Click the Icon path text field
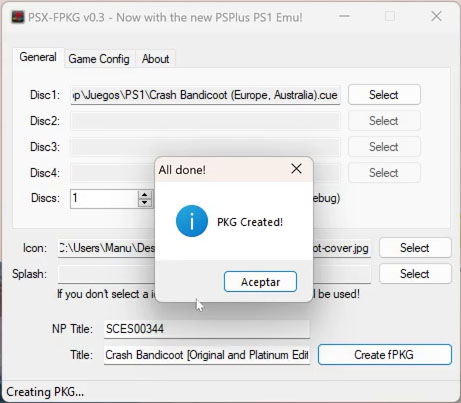Image resolution: width=461 pixels, height=403 pixels. coord(214,248)
